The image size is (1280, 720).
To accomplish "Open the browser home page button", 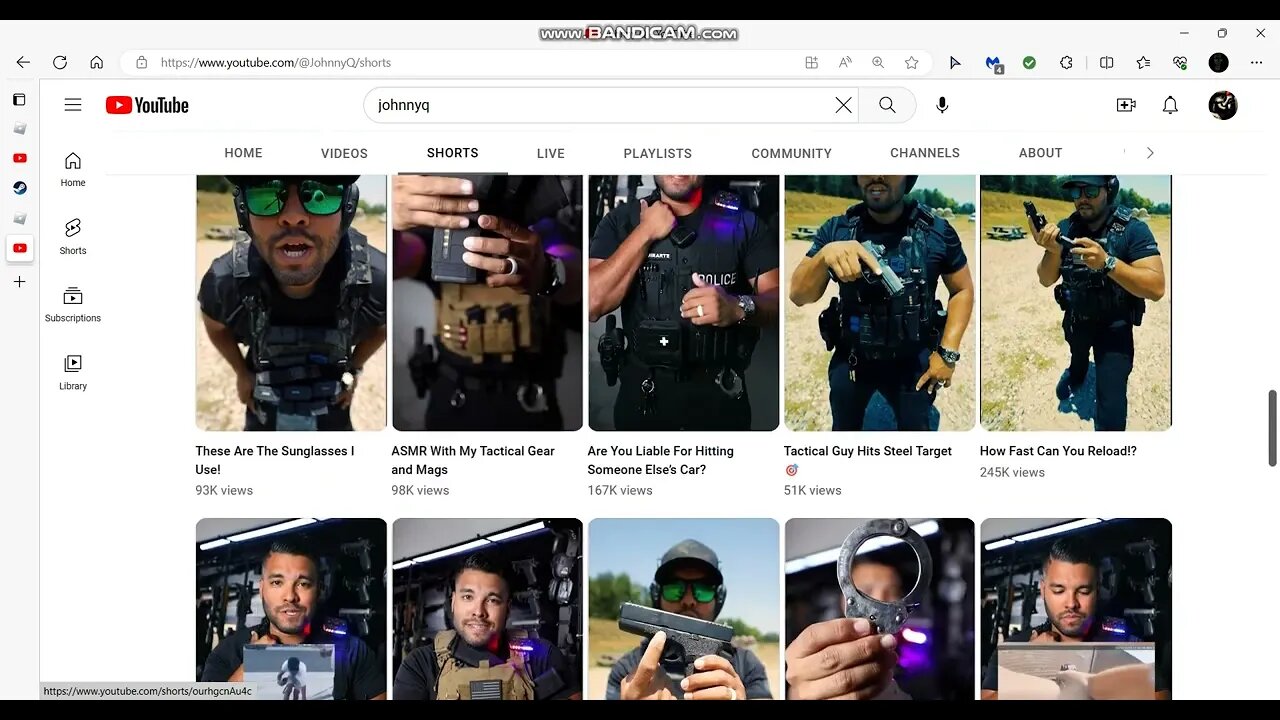I will click(x=96, y=62).
